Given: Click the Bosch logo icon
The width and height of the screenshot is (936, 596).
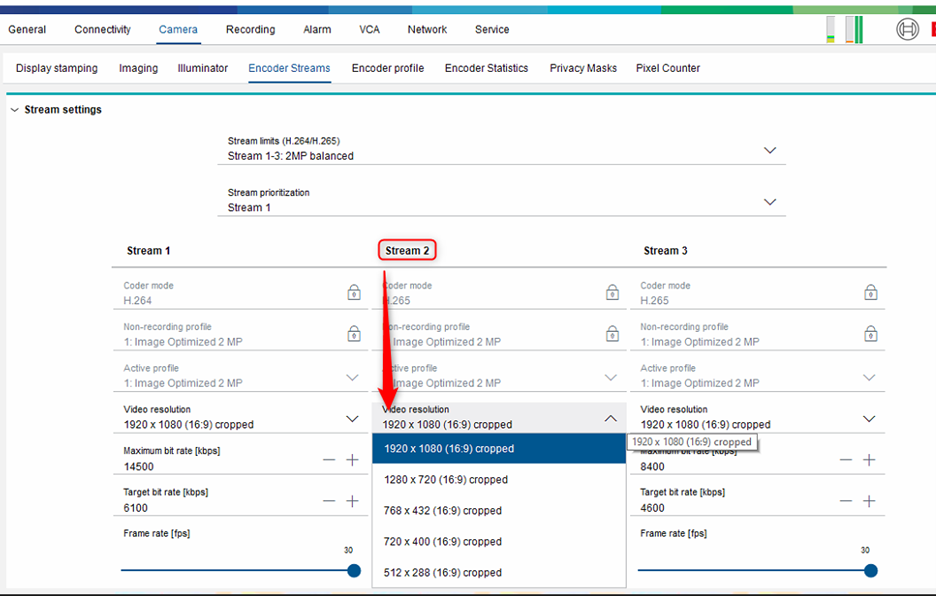Looking at the screenshot, I should pos(907,30).
